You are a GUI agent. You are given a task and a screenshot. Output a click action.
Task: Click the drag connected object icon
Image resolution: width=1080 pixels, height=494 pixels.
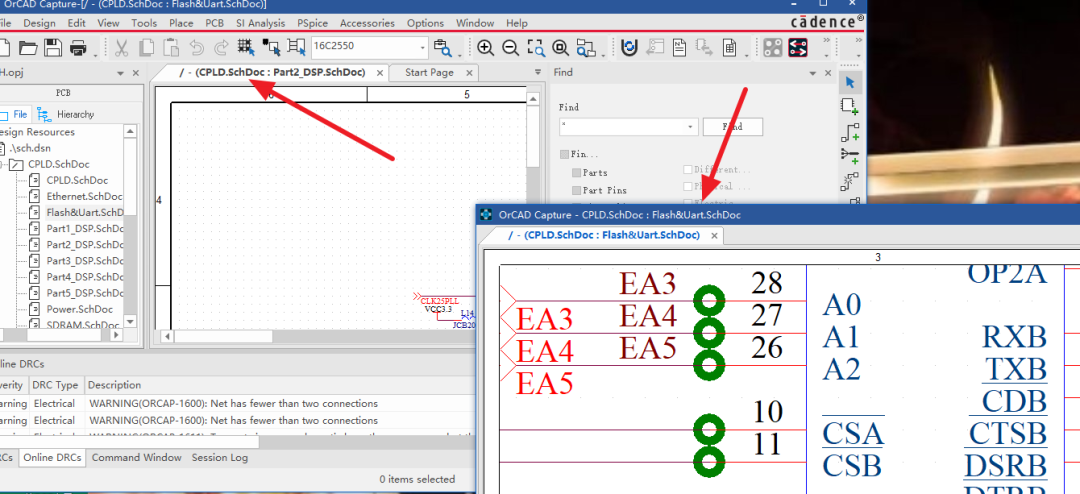pyautogui.click(x=296, y=48)
